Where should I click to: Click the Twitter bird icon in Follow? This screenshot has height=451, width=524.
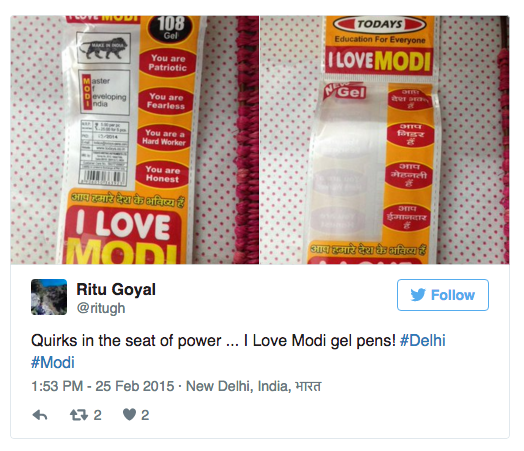point(418,295)
